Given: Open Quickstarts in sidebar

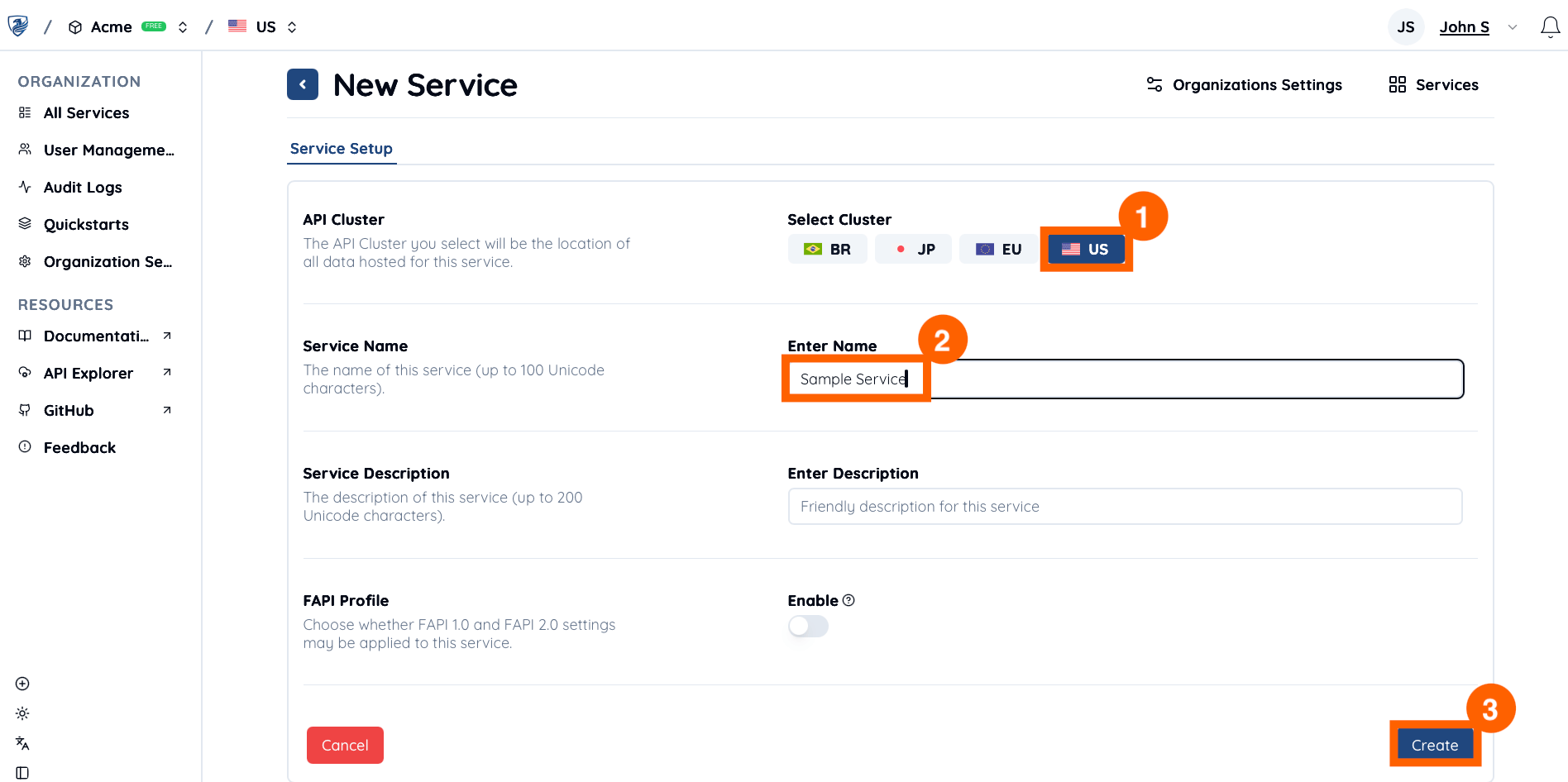Looking at the screenshot, I should (86, 224).
